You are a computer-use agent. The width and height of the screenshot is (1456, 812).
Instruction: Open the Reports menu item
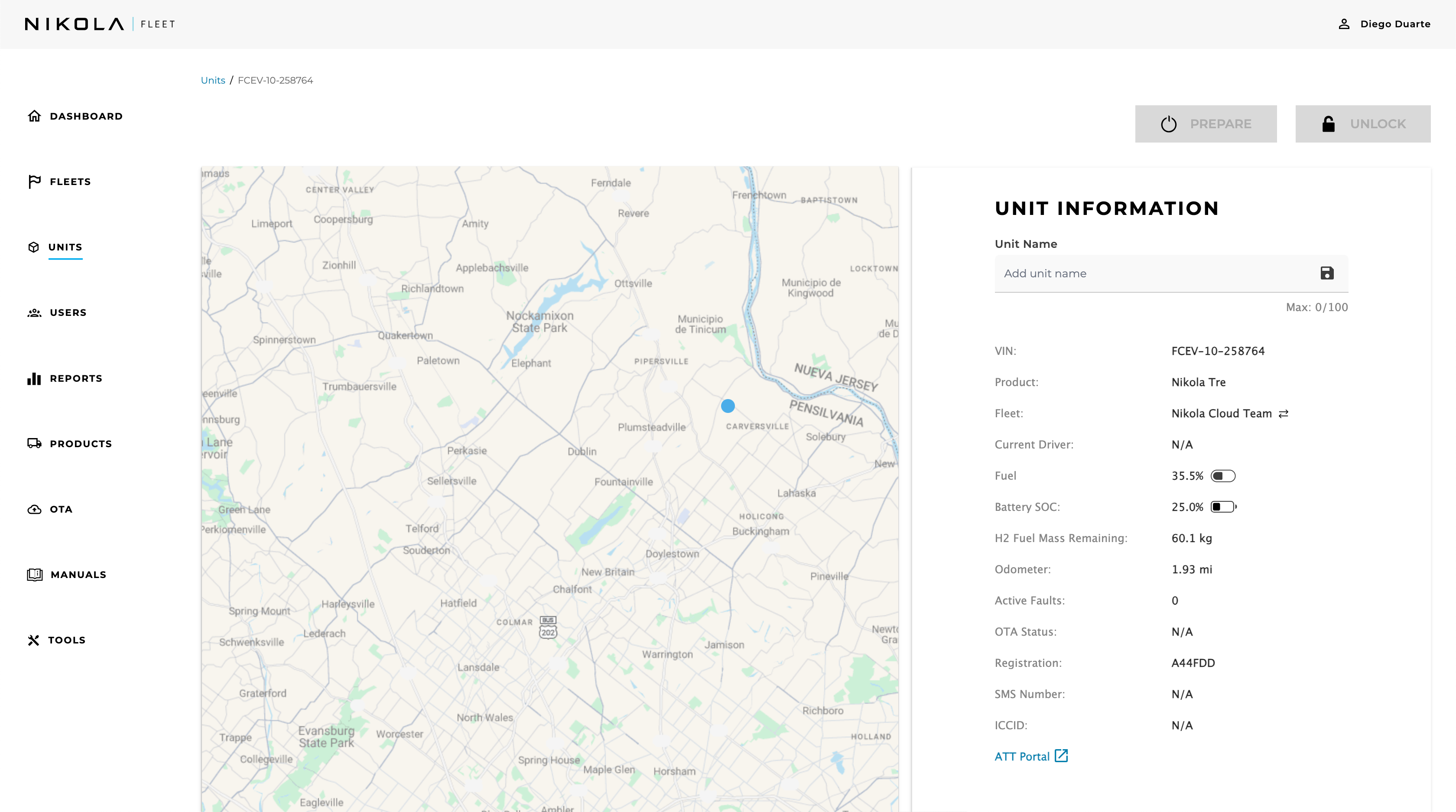tap(76, 379)
